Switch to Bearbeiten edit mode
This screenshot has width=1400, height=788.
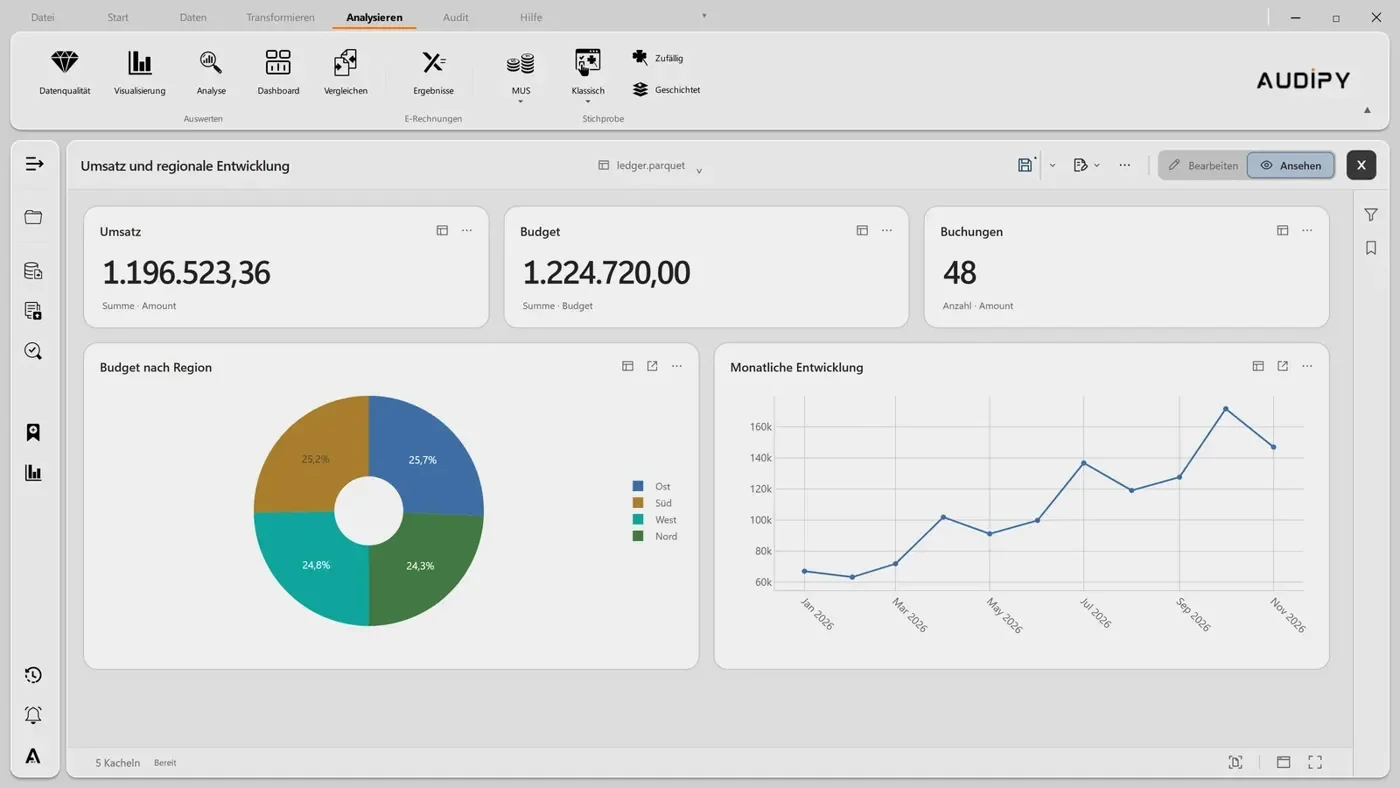click(1203, 165)
